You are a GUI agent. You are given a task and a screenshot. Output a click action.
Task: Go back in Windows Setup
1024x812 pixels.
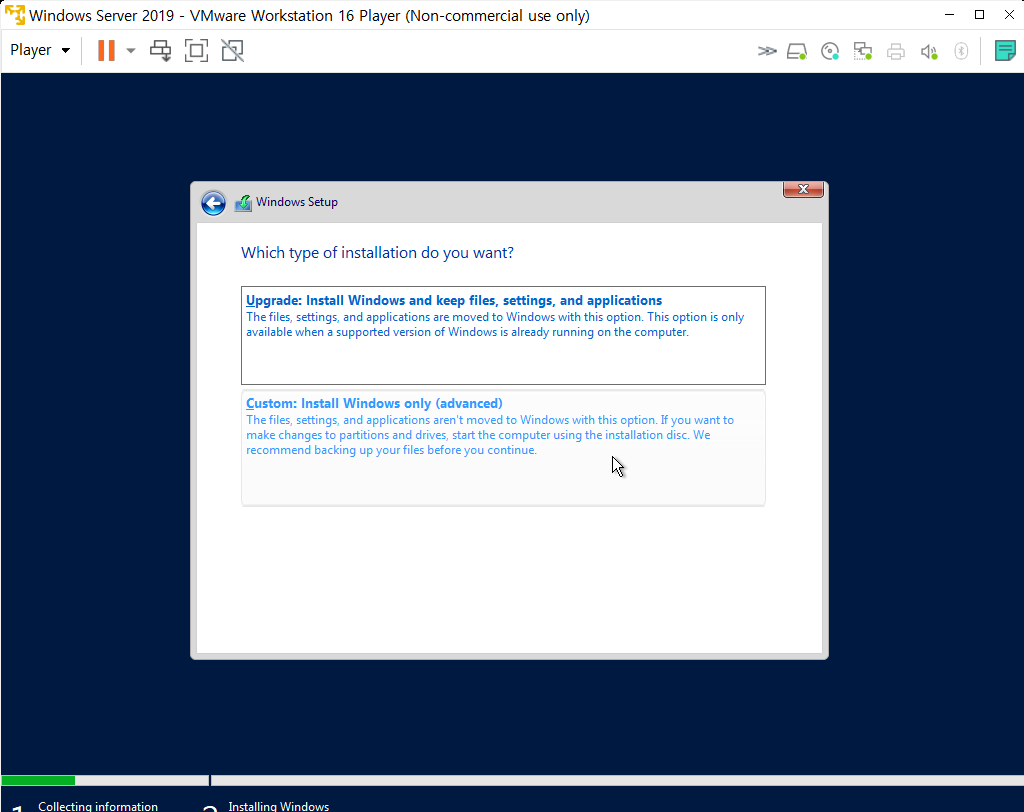[213, 203]
